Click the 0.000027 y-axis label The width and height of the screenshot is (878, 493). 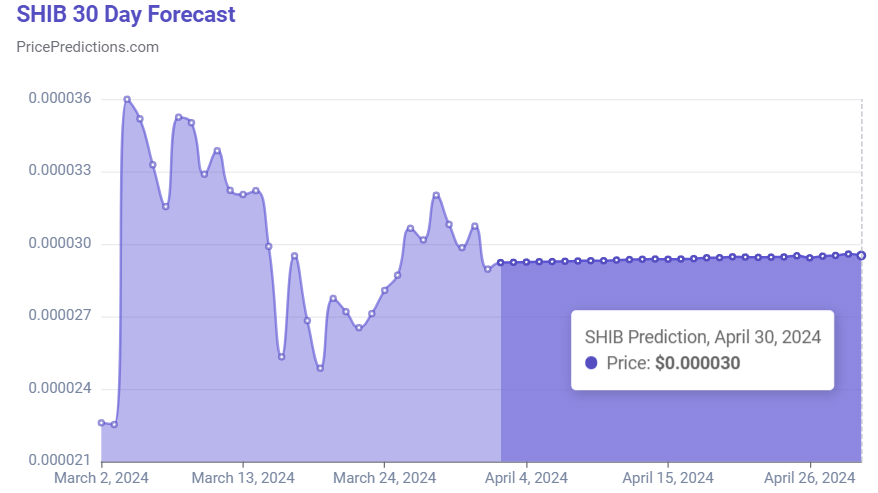pos(60,316)
